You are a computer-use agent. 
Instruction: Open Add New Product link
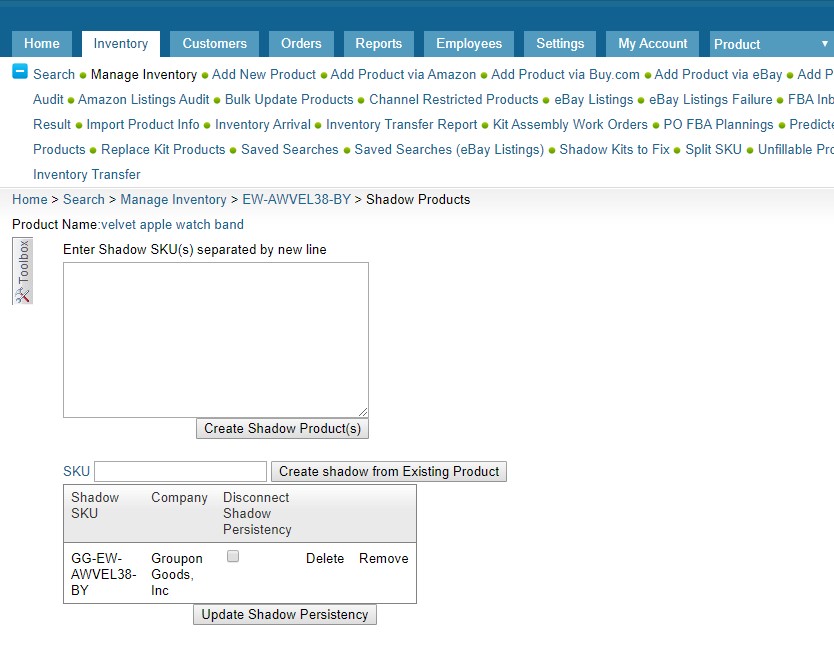tap(264, 74)
